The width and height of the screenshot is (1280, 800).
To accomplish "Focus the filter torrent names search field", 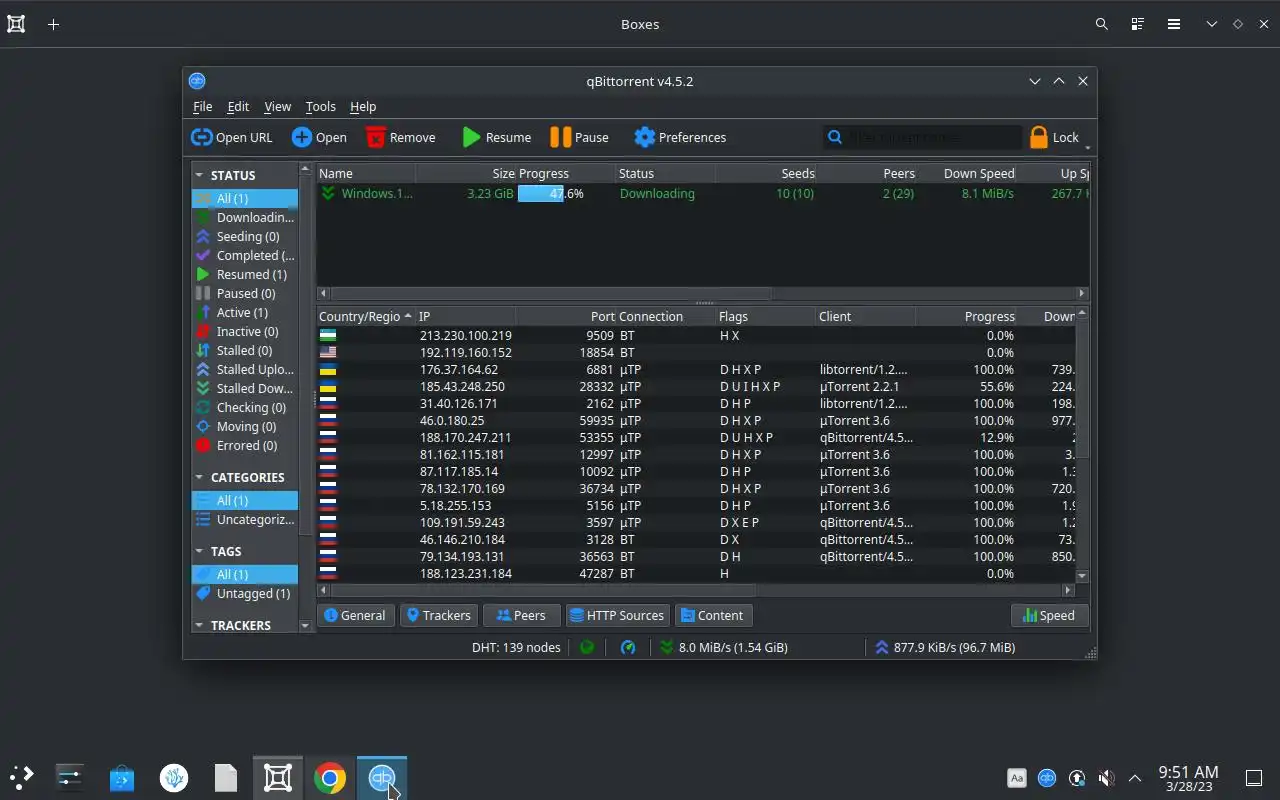I will (922, 137).
